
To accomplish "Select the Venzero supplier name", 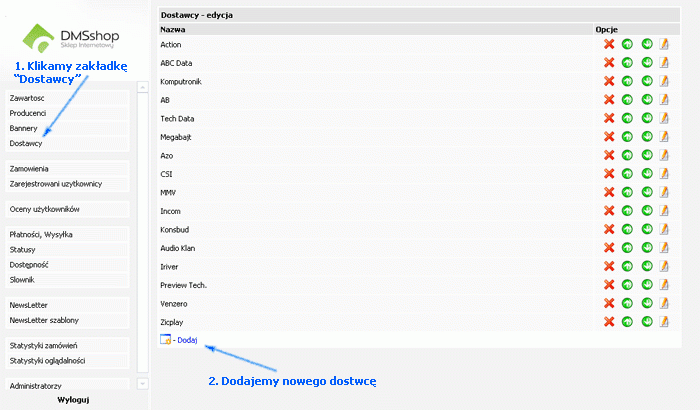I will (x=174, y=304).
